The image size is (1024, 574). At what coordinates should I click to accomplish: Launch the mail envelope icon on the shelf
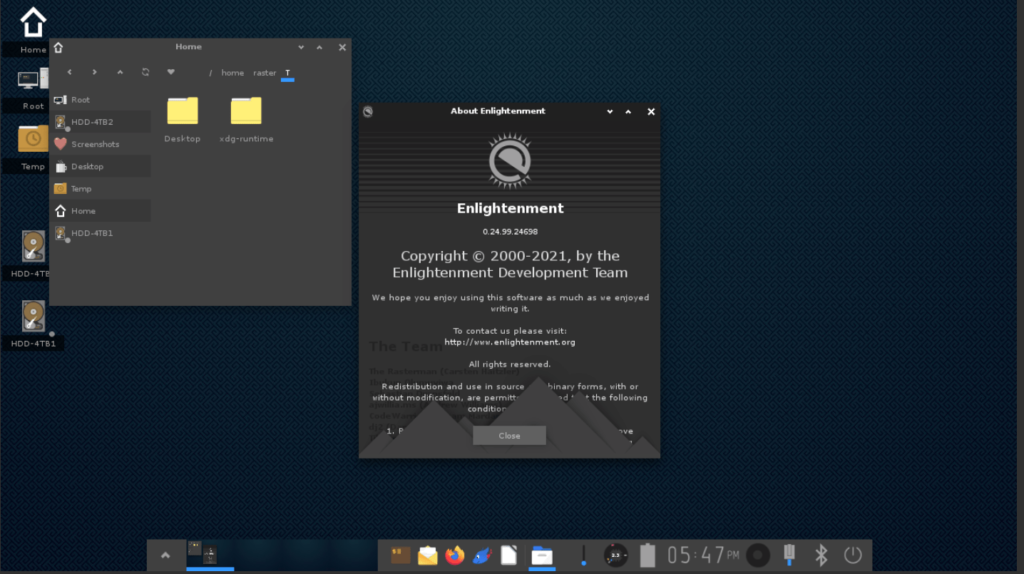pyautogui.click(x=428, y=555)
